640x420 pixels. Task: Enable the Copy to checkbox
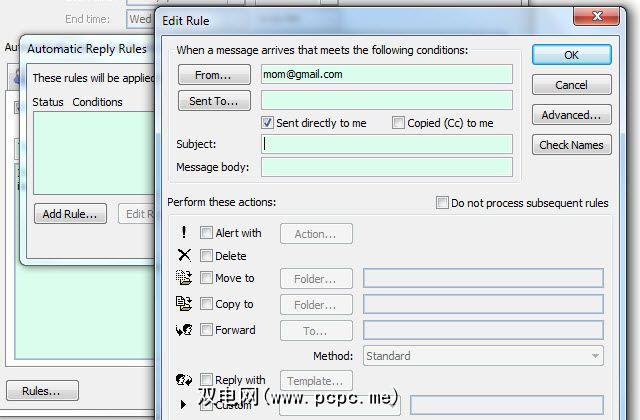(206, 304)
